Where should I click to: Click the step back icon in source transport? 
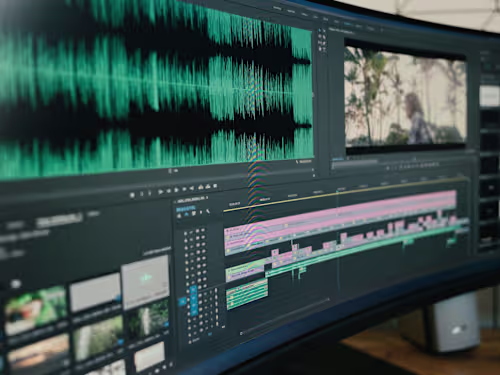[x=168, y=191]
